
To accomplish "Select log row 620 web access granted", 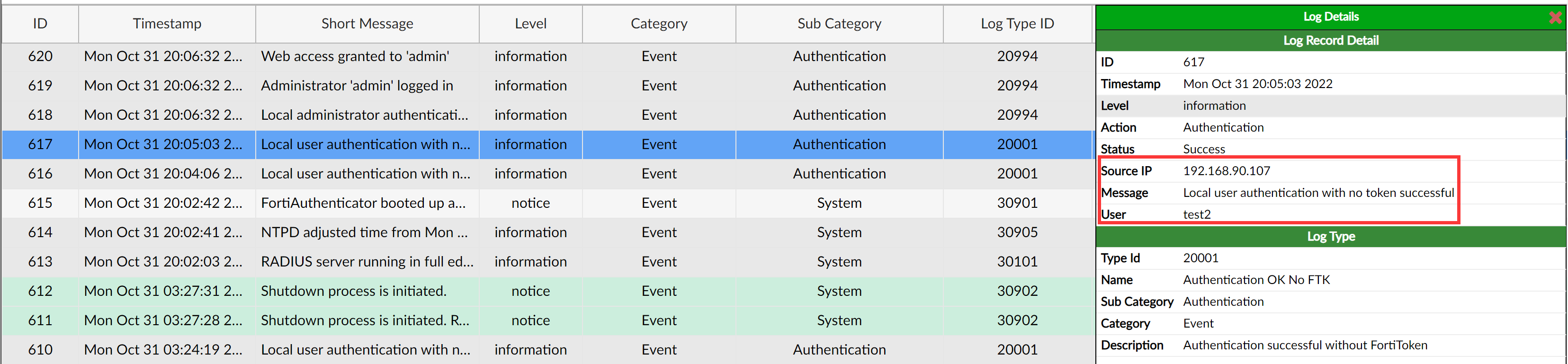I will pos(355,57).
